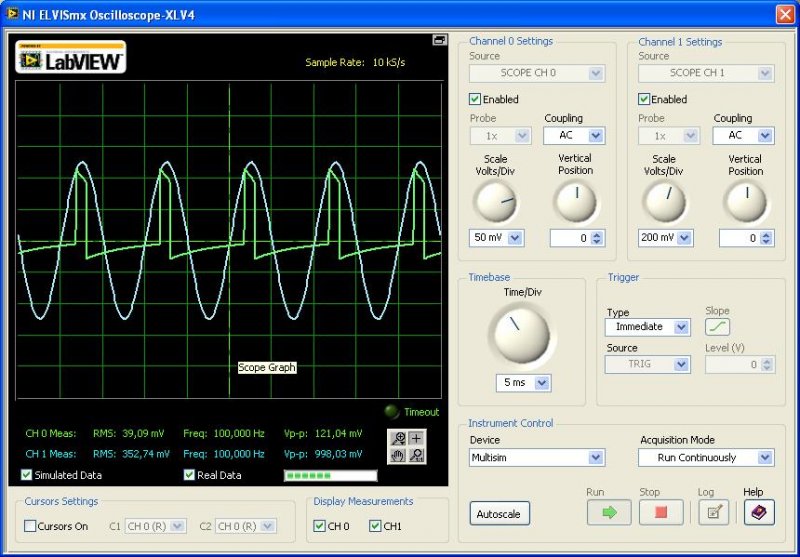
Task: Open the 200 mV scale dropdown
Action: [x=665, y=238]
